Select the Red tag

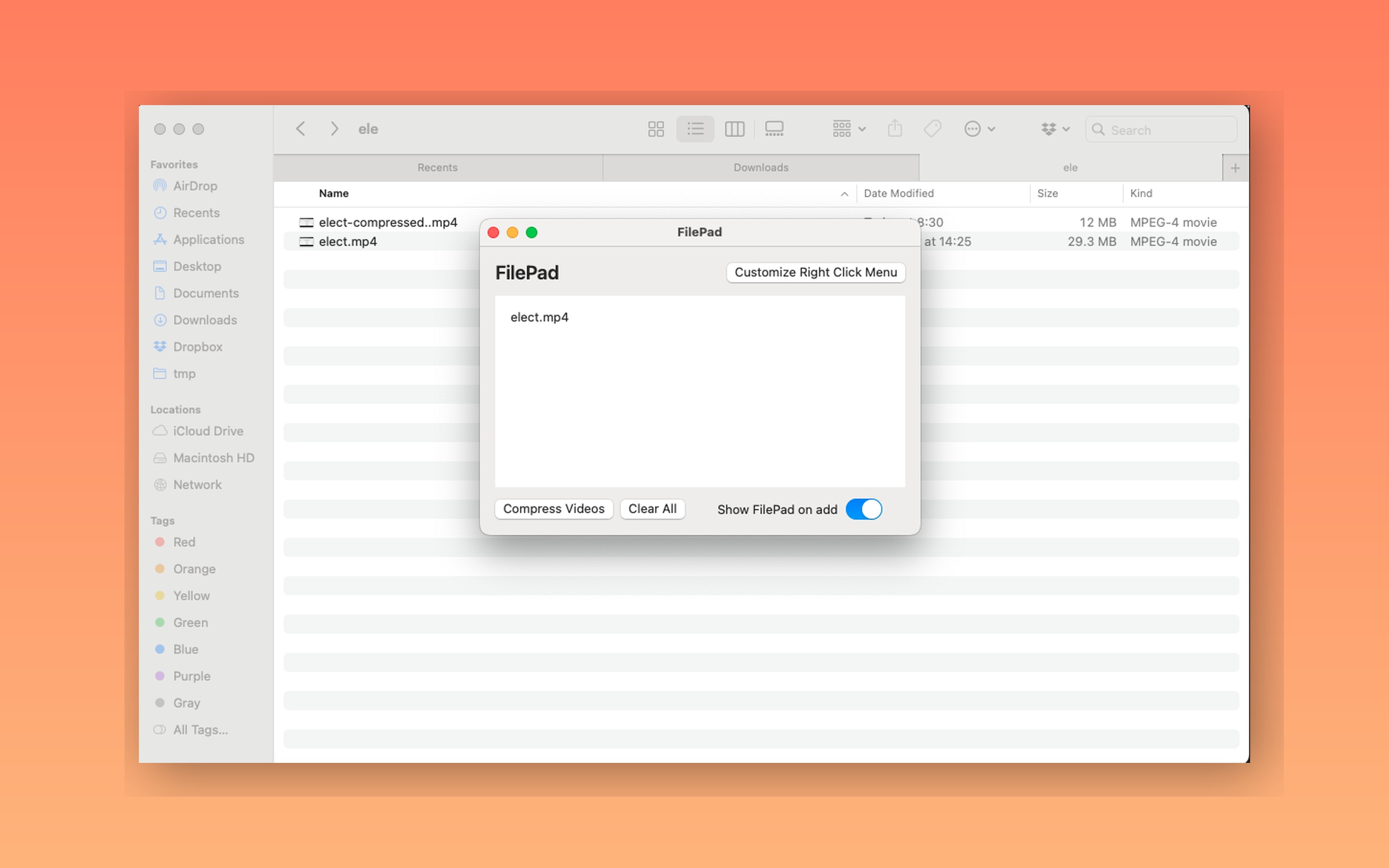[x=184, y=542]
